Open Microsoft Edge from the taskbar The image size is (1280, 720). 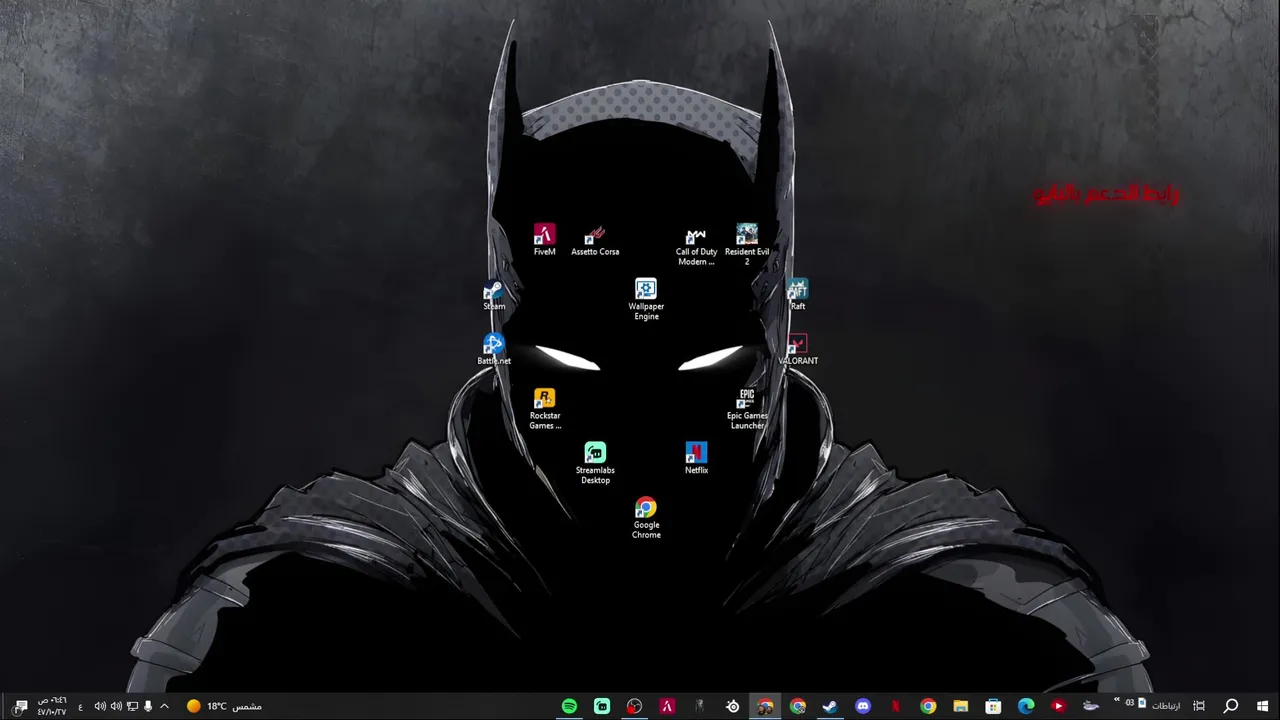[x=1026, y=706]
